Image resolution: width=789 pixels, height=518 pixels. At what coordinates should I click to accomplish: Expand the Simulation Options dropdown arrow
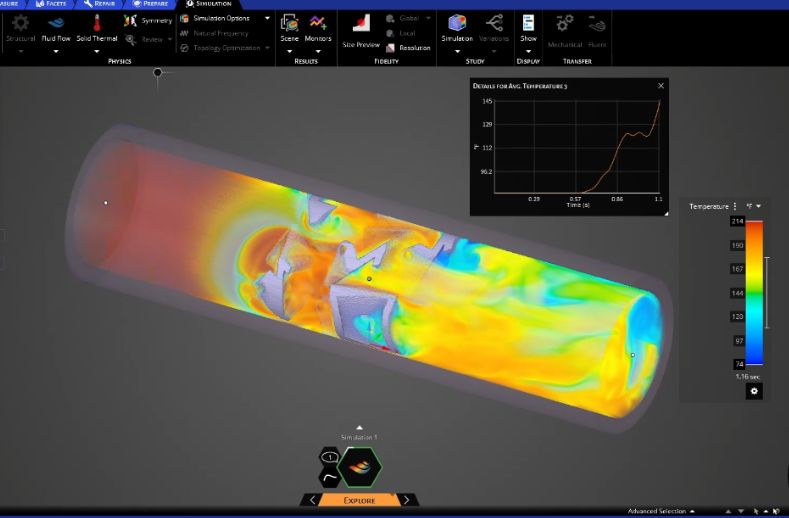pos(267,18)
